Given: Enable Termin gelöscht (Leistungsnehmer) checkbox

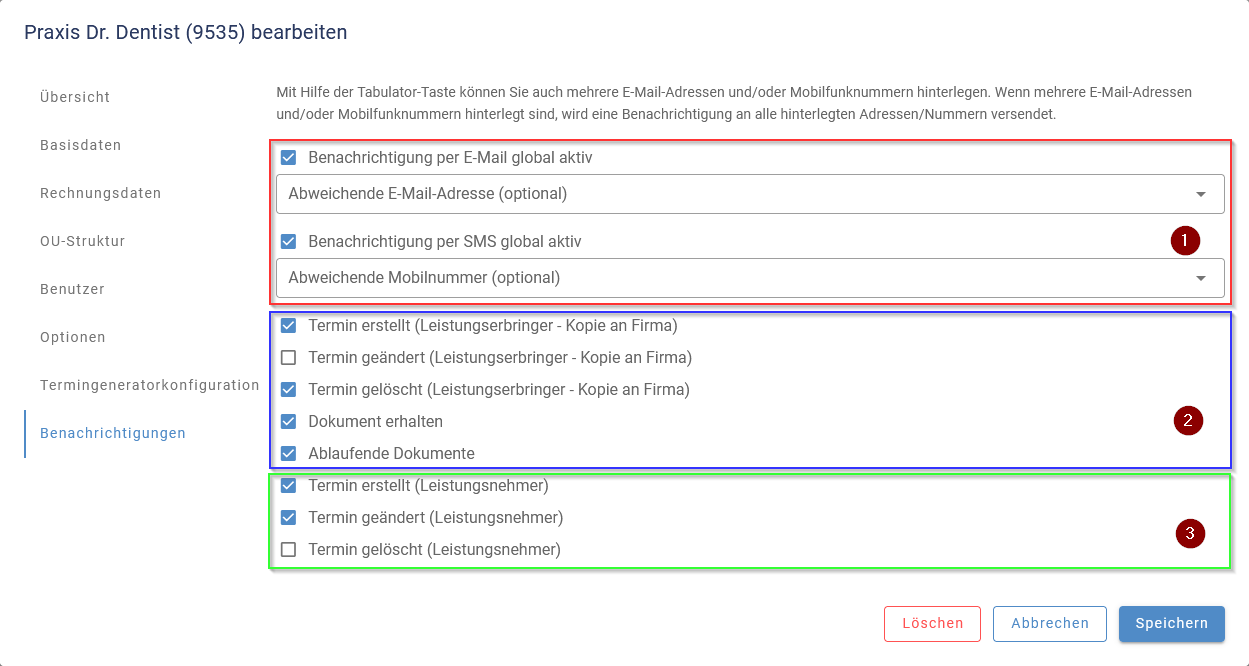Looking at the screenshot, I should coord(289,550).
